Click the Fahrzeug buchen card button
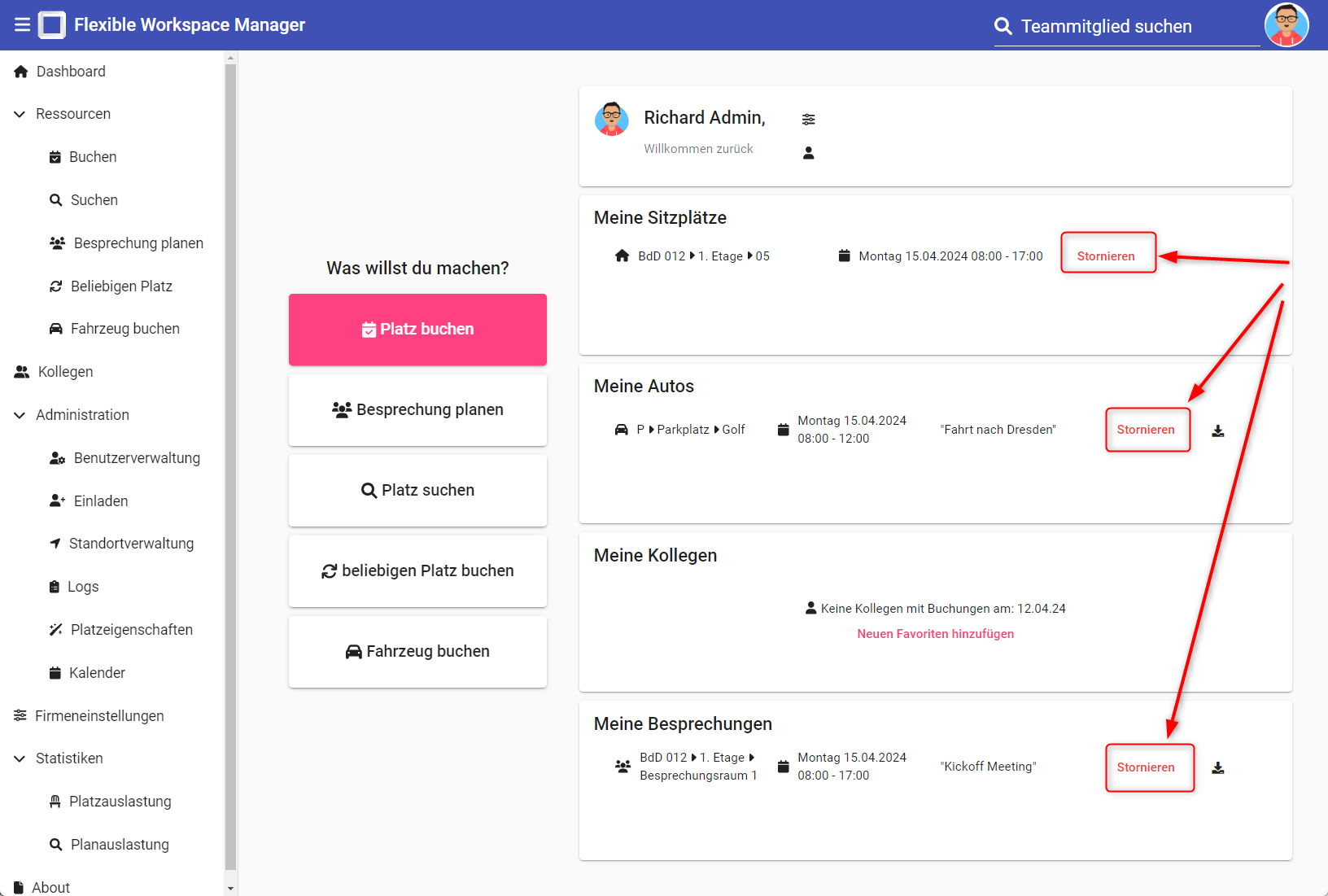The height and width of the screenshot is (896, 1328). [417, 652]
